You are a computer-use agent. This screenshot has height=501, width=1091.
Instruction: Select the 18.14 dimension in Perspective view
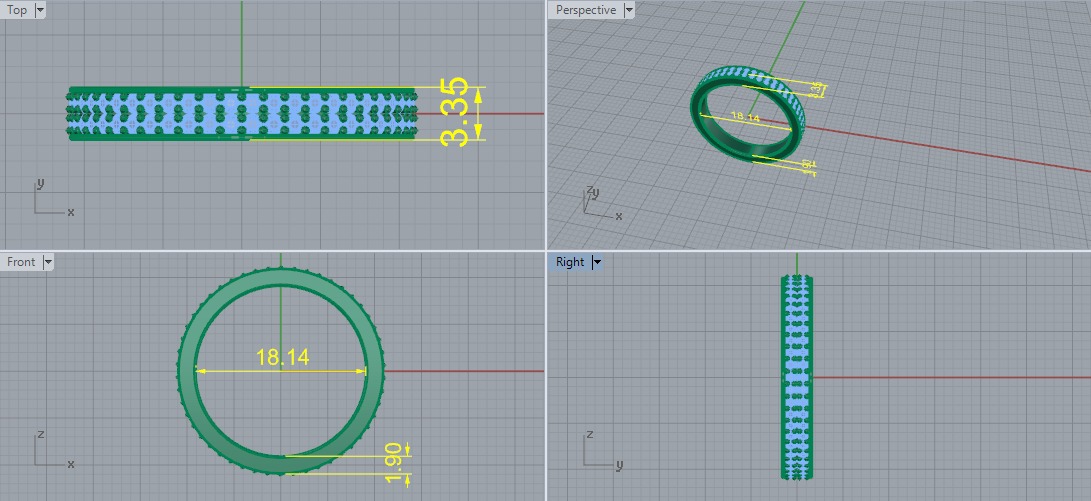[745, 117]
